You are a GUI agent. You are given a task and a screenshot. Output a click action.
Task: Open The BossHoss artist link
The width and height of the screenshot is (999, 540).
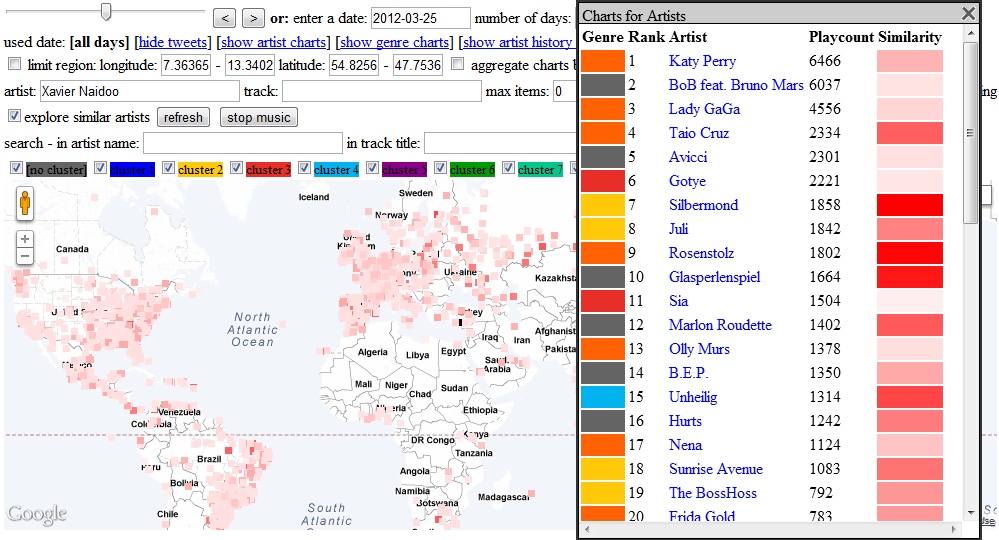[713, 493]
